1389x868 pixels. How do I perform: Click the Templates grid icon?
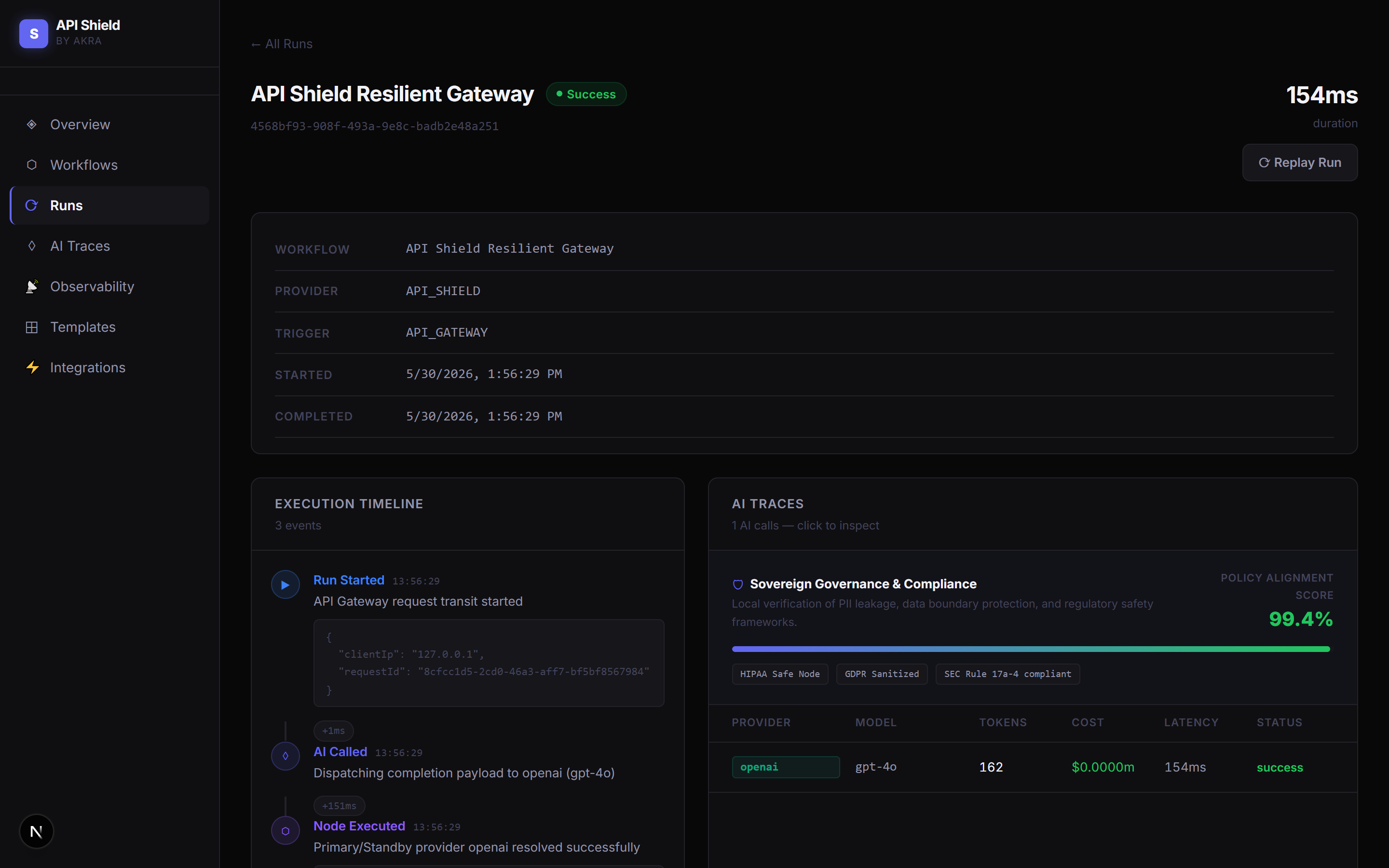(x=31, y=327)
